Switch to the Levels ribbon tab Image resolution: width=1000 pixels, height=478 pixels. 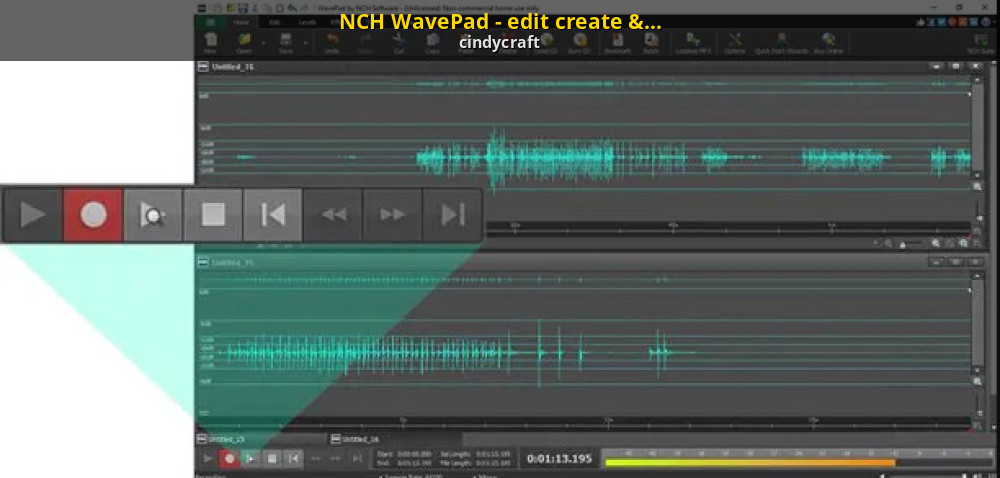[x=307, y=22]
